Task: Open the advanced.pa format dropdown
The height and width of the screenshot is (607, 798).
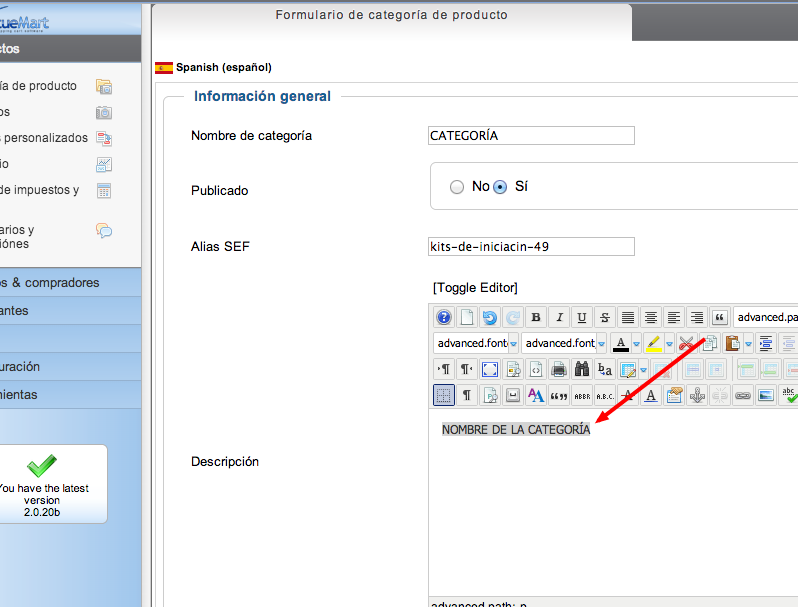Action: [x=765, y=317]
